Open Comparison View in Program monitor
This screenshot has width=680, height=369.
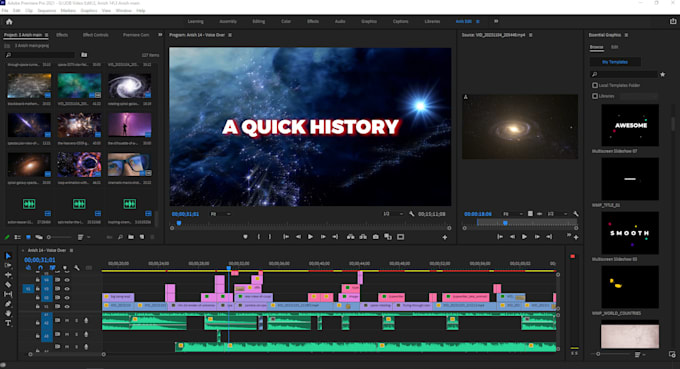coord(388,237)
